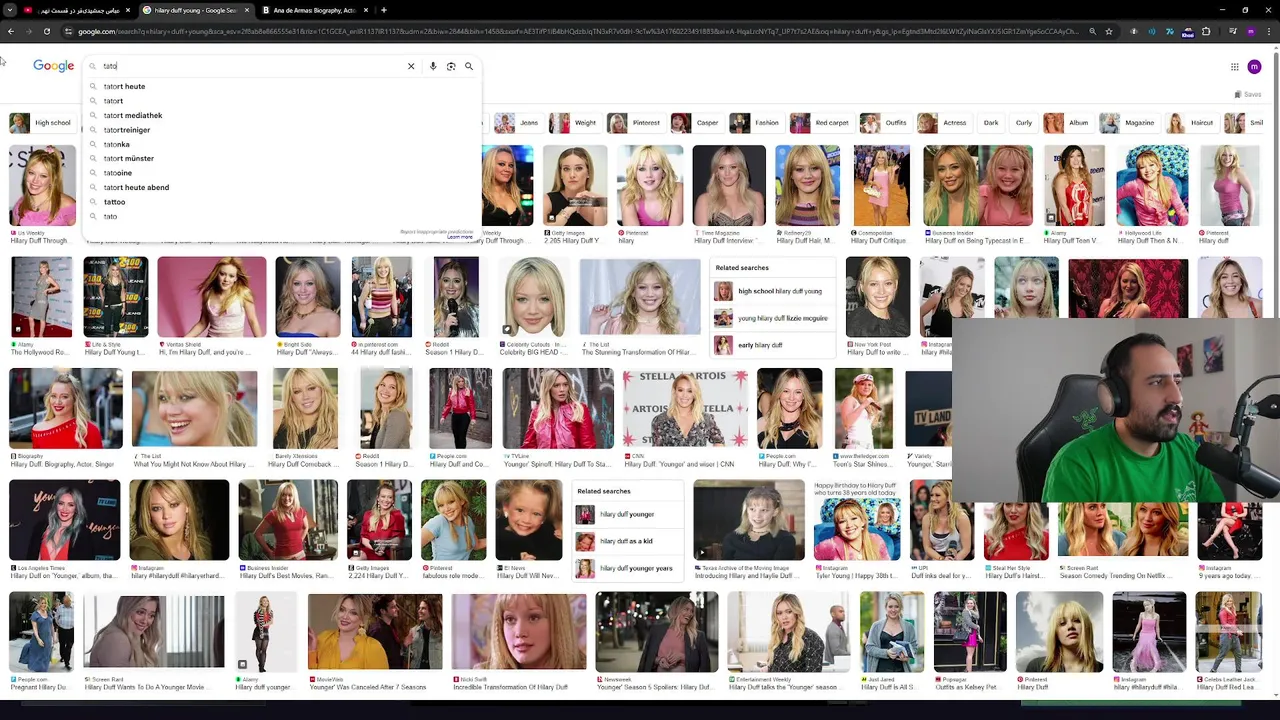This screenshot has width=1280, height=720.
Task: Open related search 'high school hilary duff young'
Action: [x=774, y=291]
